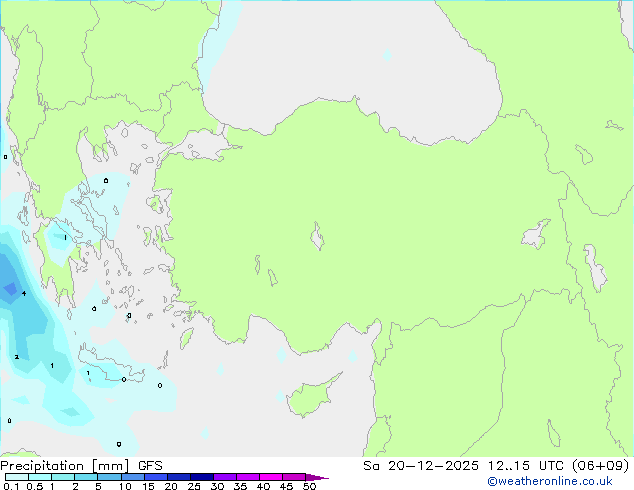Screen dimensions: 634x490
Task: Click the 2 mm legend color swatch
Action: (86, 477)
